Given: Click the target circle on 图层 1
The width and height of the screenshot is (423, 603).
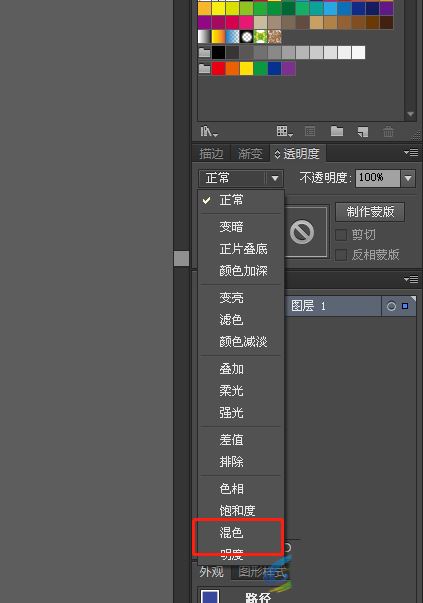Looking at the screenshot, I should [391, 306].
